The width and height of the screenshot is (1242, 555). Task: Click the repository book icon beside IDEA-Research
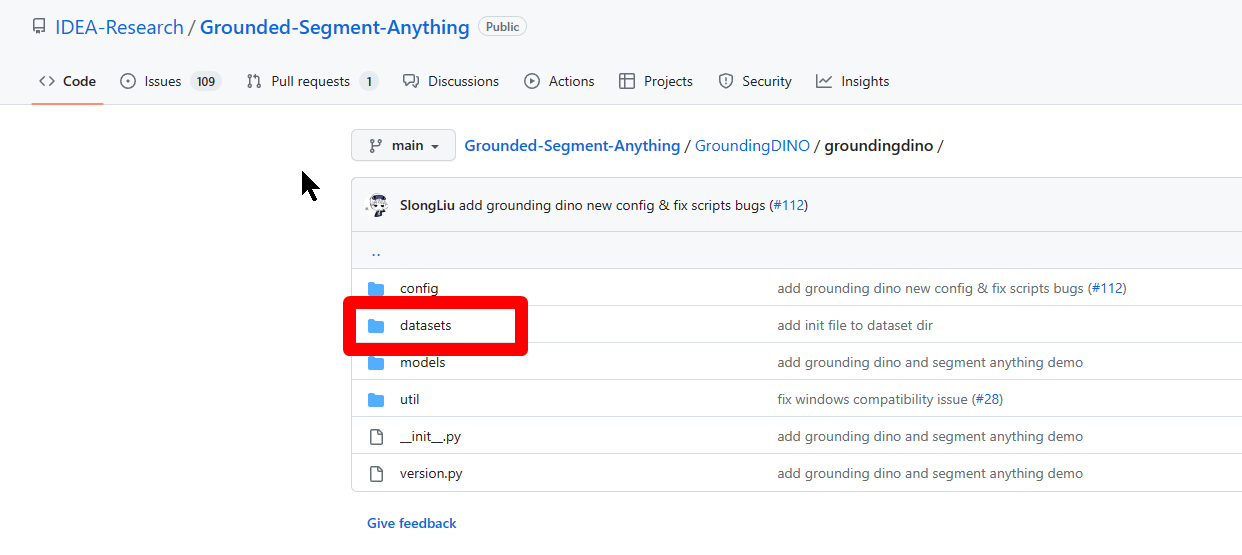(39, 27)
